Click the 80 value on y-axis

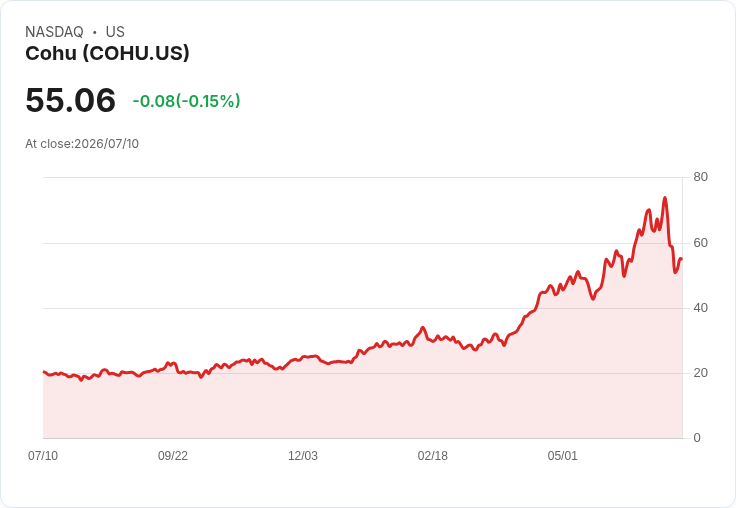[700, 177]
